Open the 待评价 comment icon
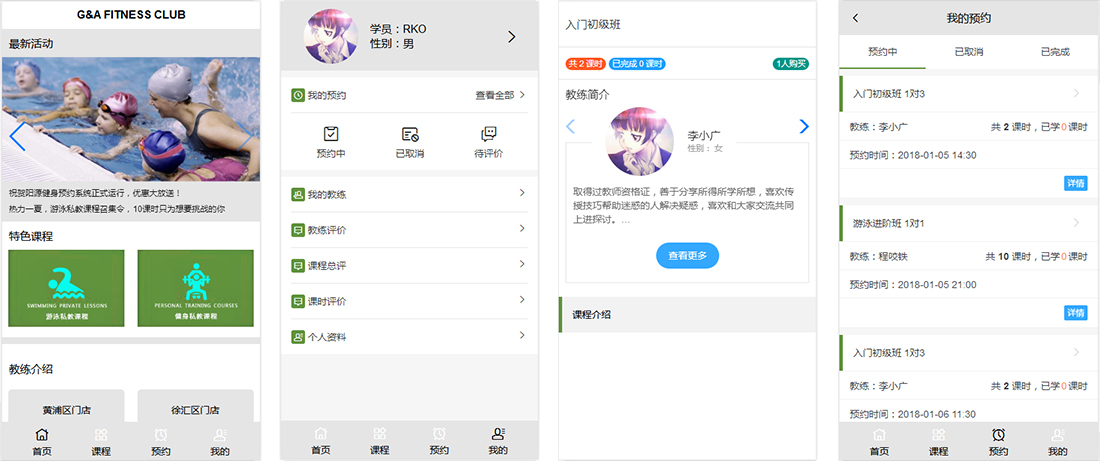Image resolution: width=1100 pixels, height=461 pixels. pyautogui.click(x=488, y=134)
